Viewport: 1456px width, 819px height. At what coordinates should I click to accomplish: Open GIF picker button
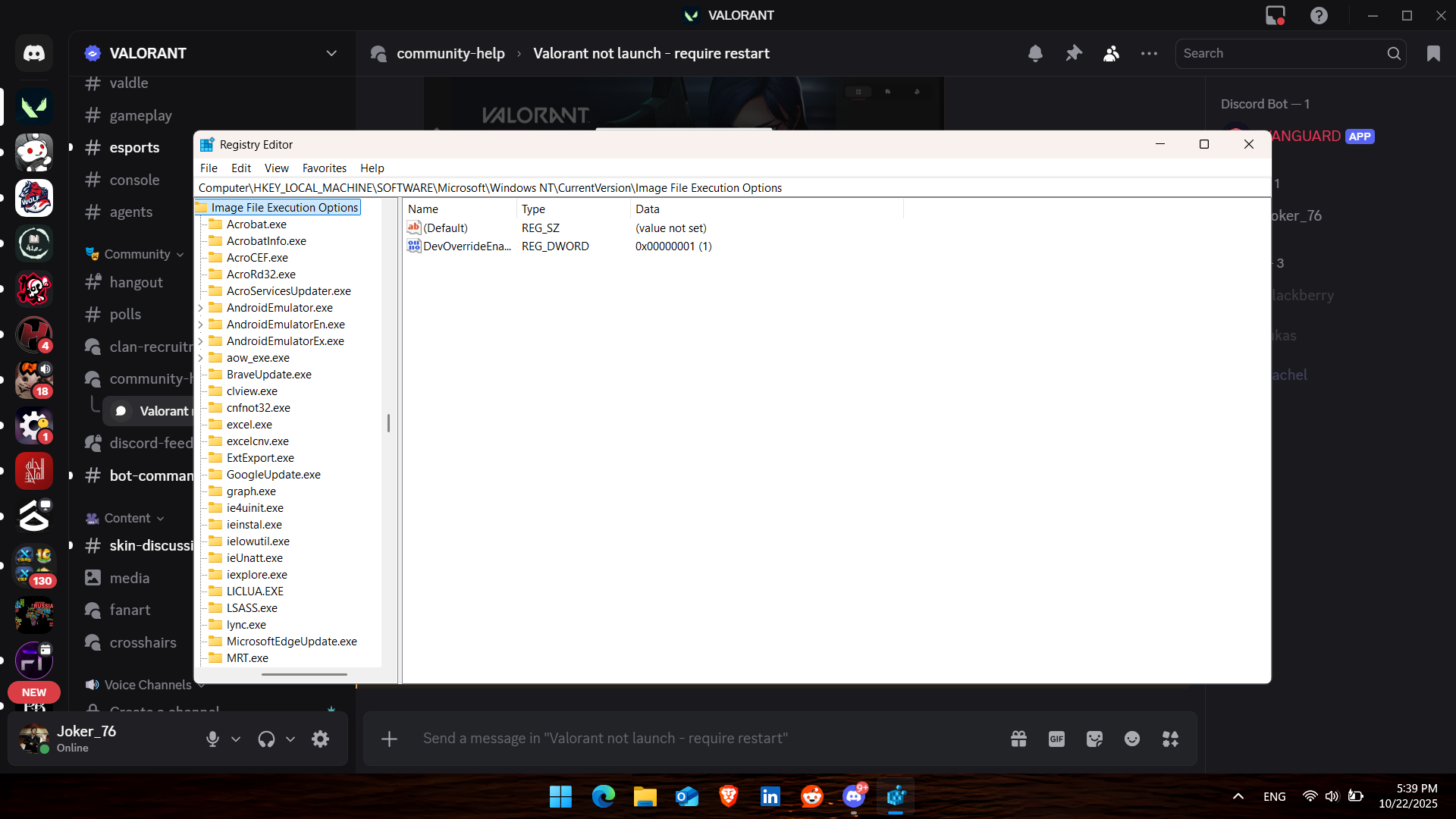tap(1056, 739)
